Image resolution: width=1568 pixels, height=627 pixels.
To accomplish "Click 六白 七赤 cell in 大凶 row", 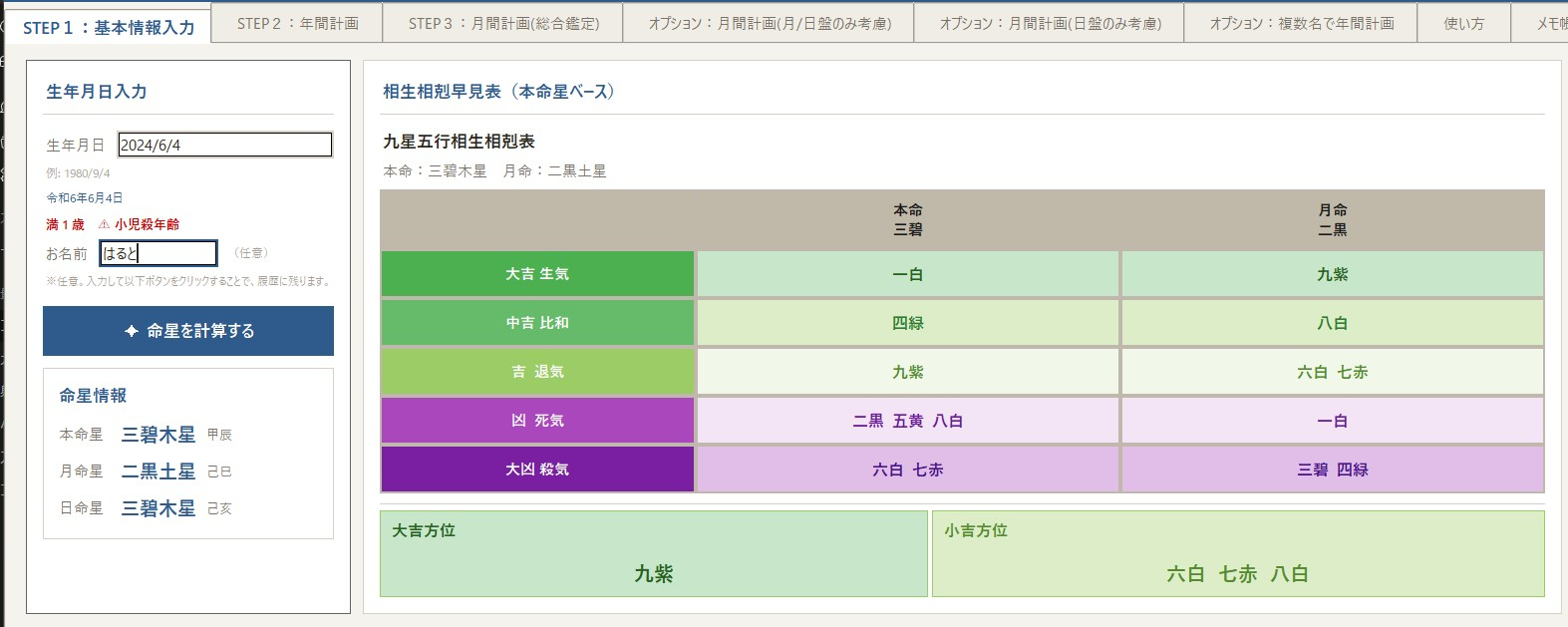I will point(908,470).
